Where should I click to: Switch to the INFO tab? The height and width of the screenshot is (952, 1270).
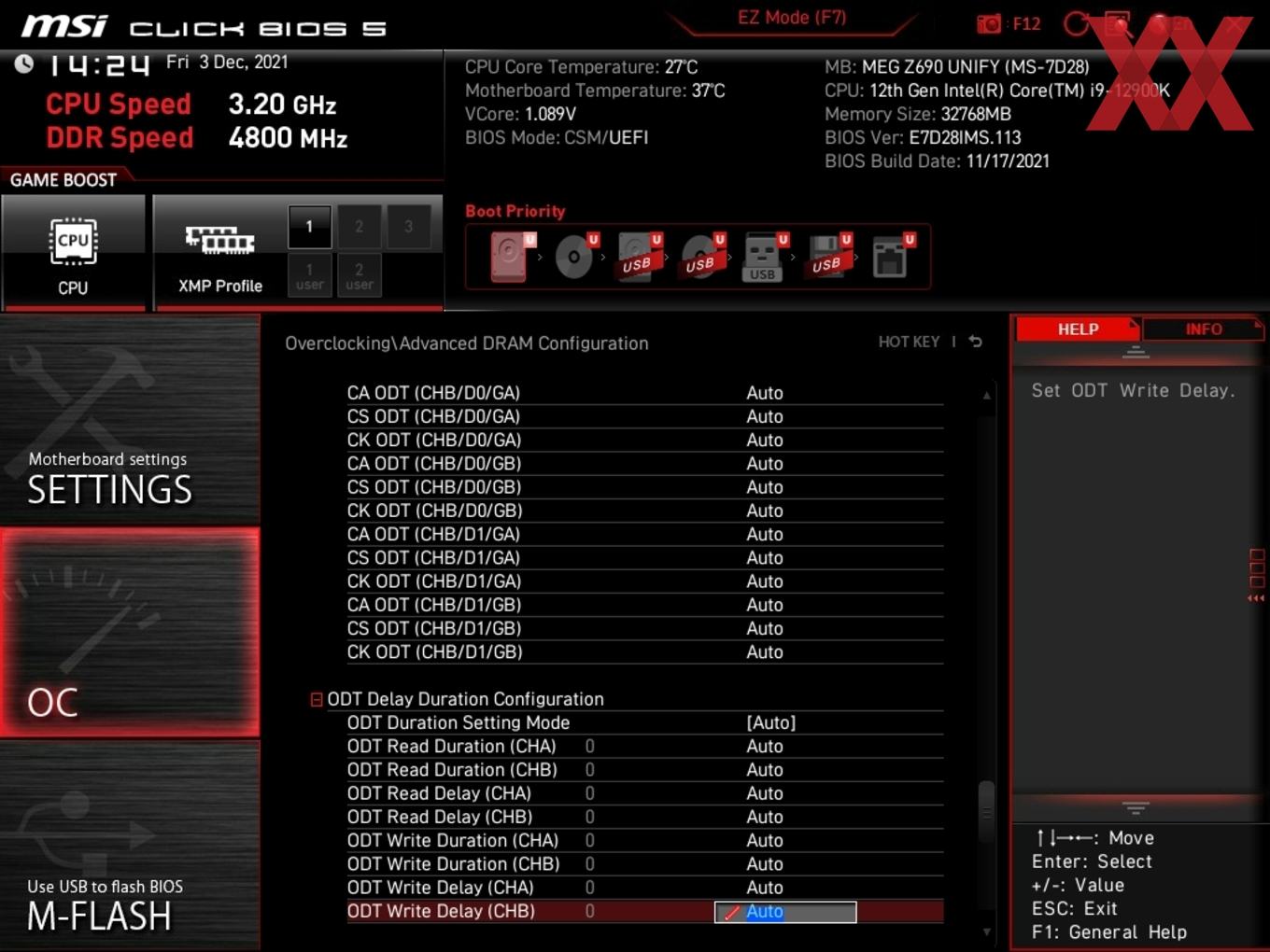[x=1203, y=329]
